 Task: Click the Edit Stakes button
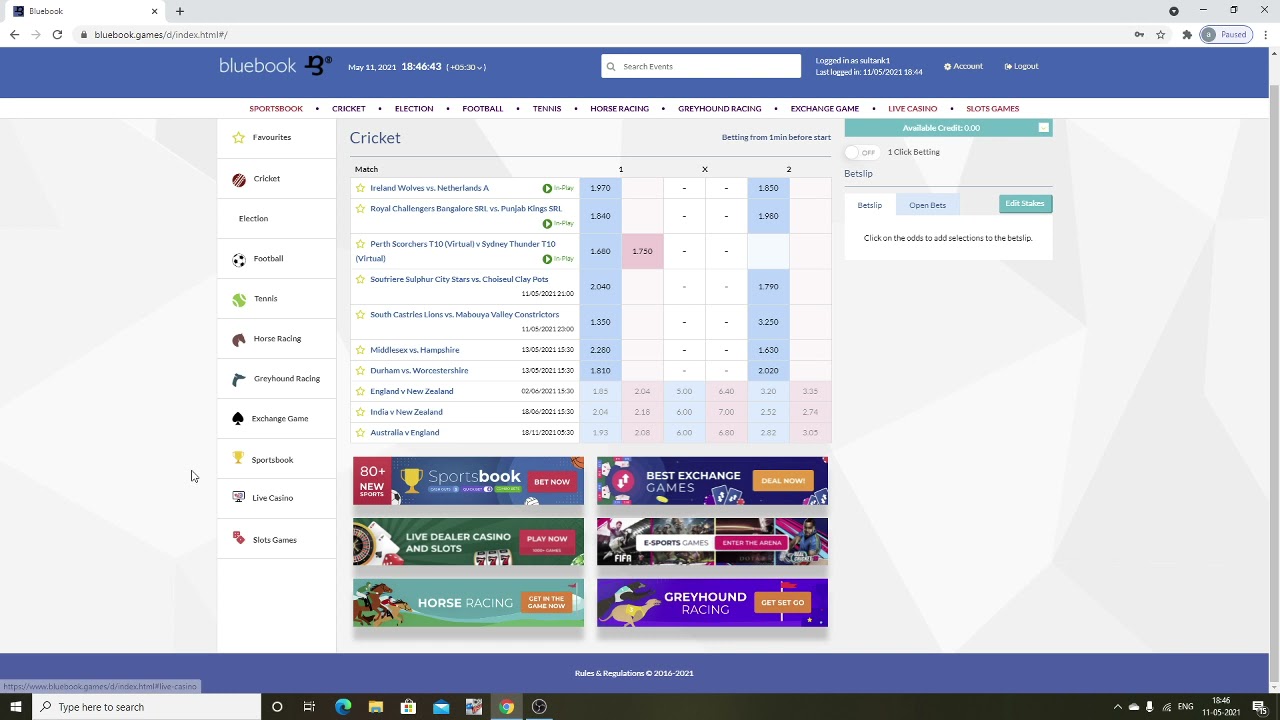click(x=1025, y=204)
